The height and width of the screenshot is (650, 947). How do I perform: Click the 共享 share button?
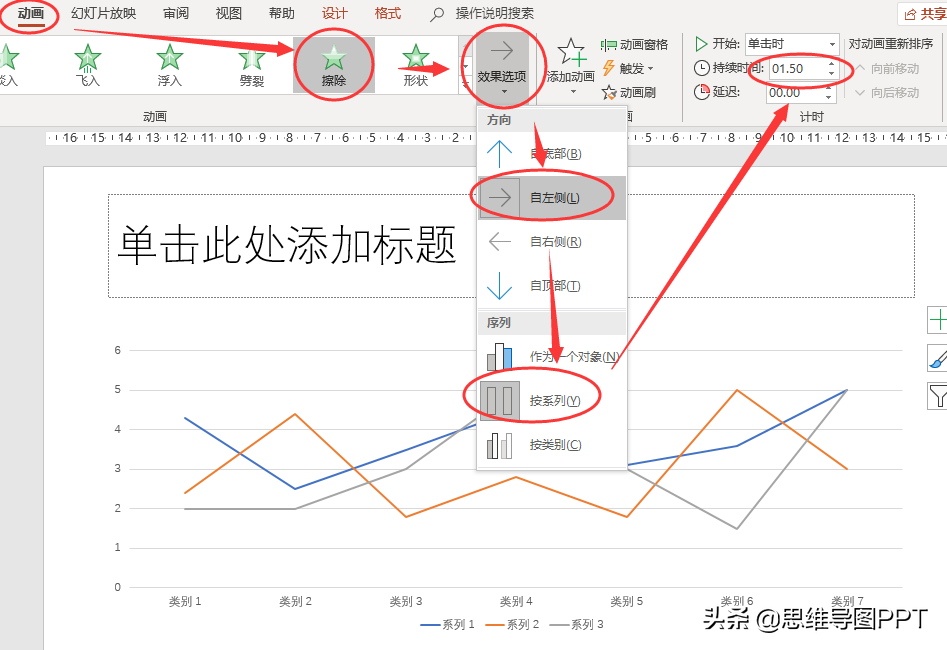(x=923, y=14)
